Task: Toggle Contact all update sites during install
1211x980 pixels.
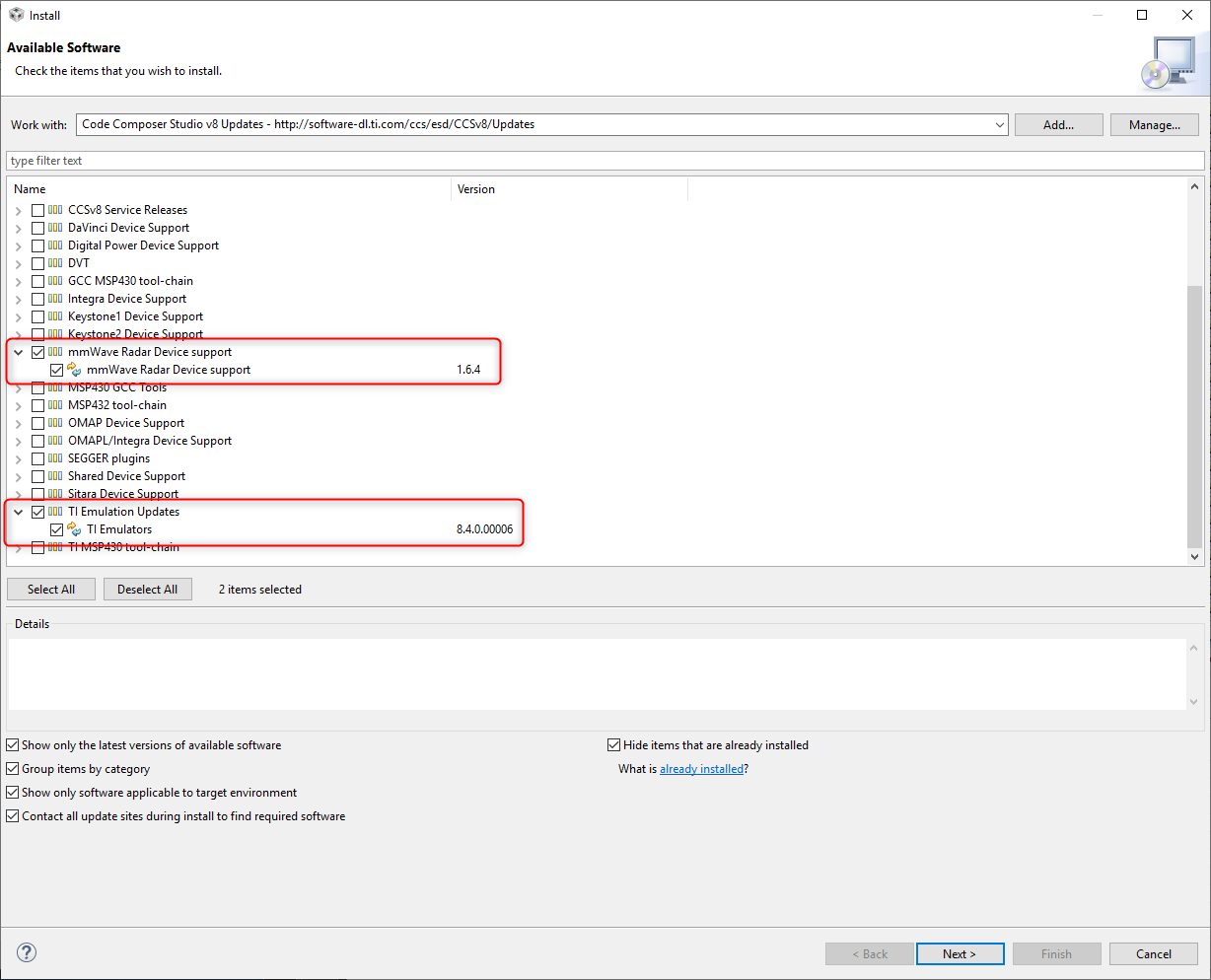Action: pos(13,816)
